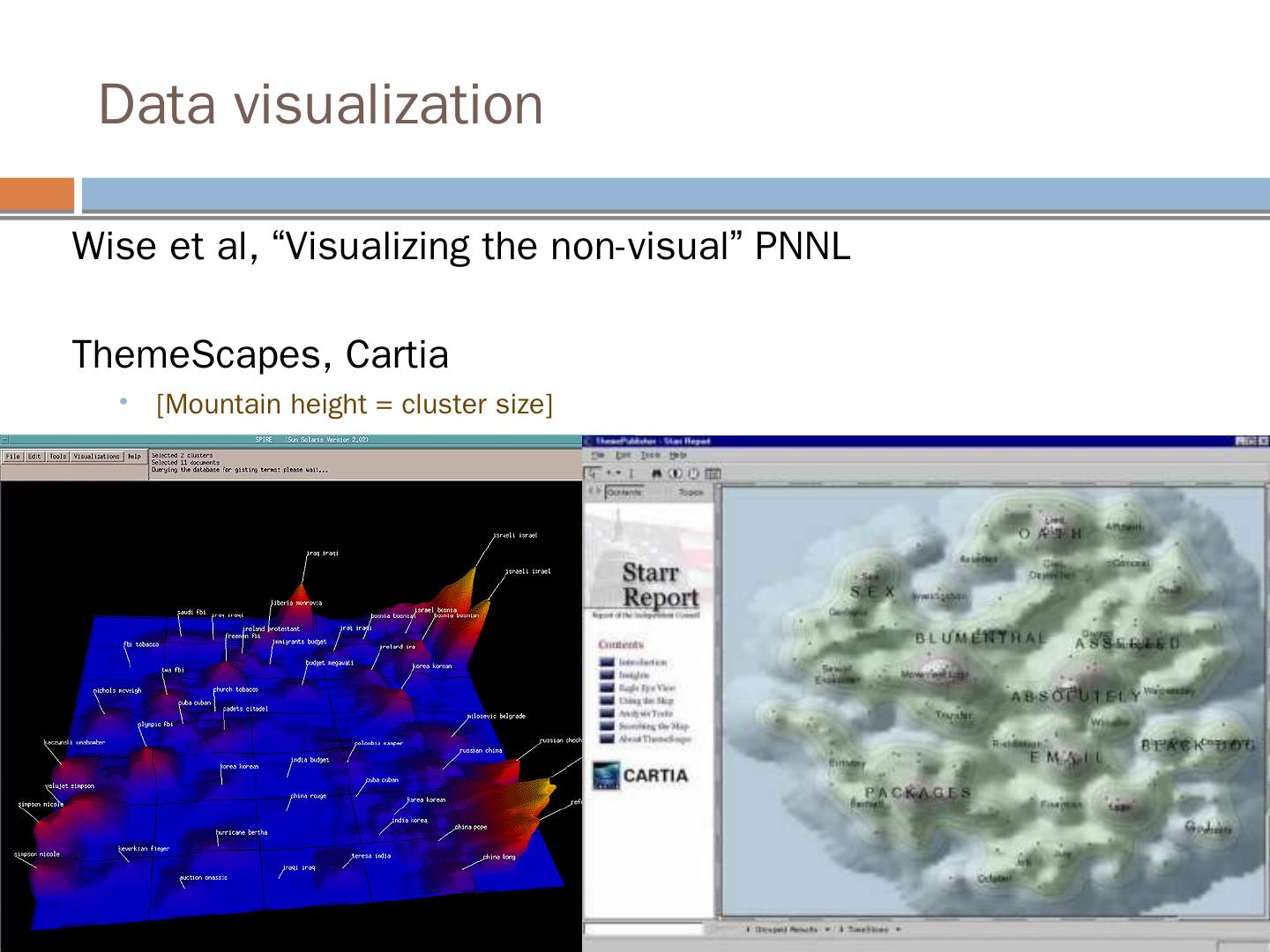Click the half-circle contrast icon in toolbar
Screen dimensions: 1270x952
[x=676, y=473]
